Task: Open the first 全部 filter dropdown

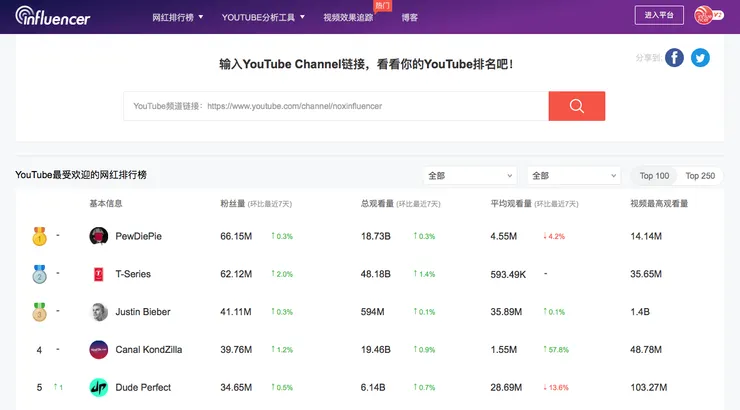Action: tap(470, 176)
